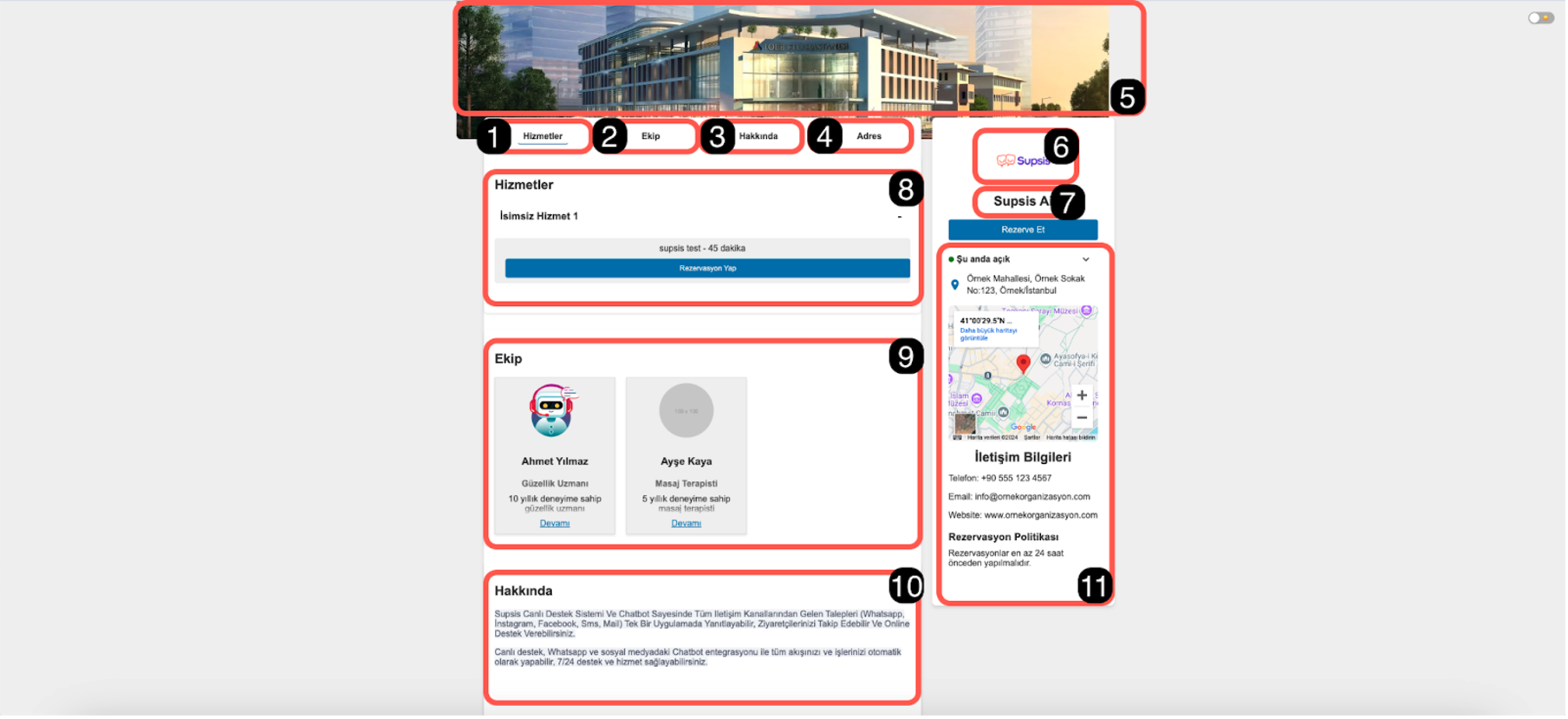
Task: Click the Supsis logo
Action: pos(1024,160)
